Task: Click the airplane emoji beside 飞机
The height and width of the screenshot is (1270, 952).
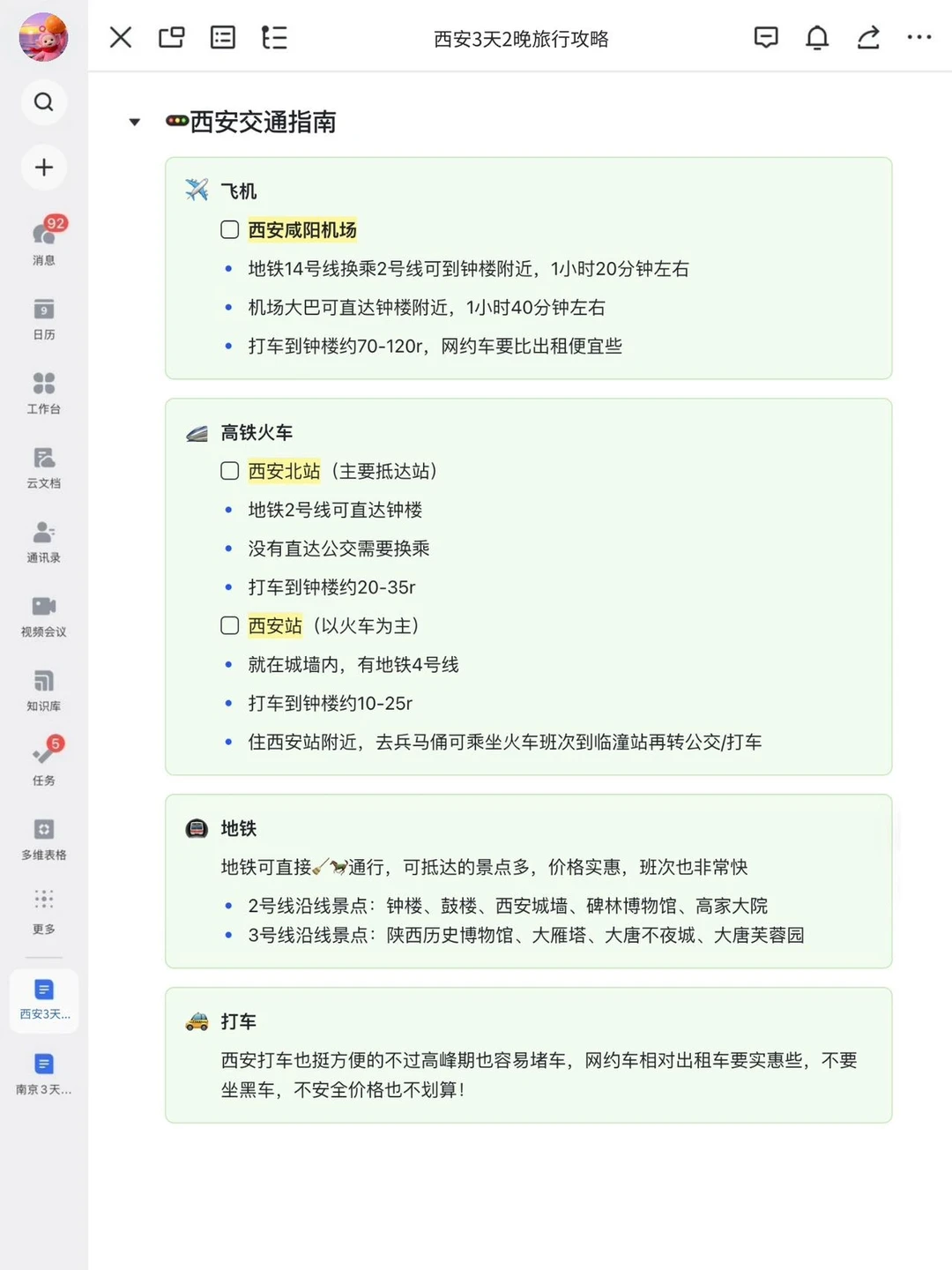Action: point(197,190)
